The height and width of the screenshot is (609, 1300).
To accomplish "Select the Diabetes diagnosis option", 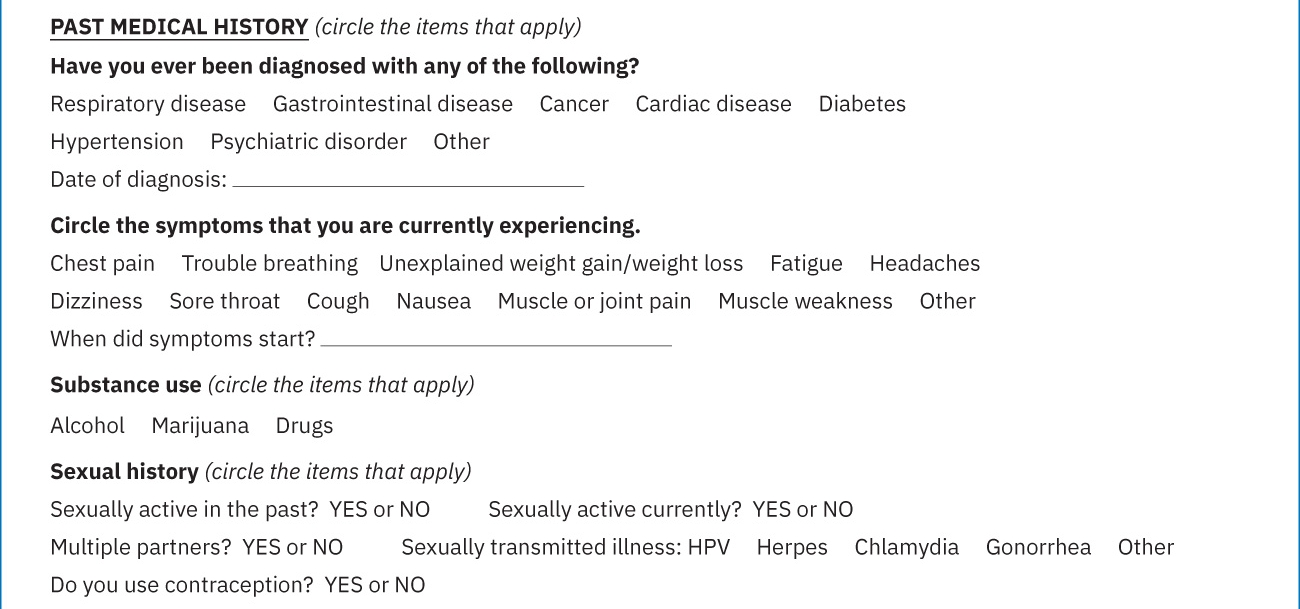I will click(862, 104).
